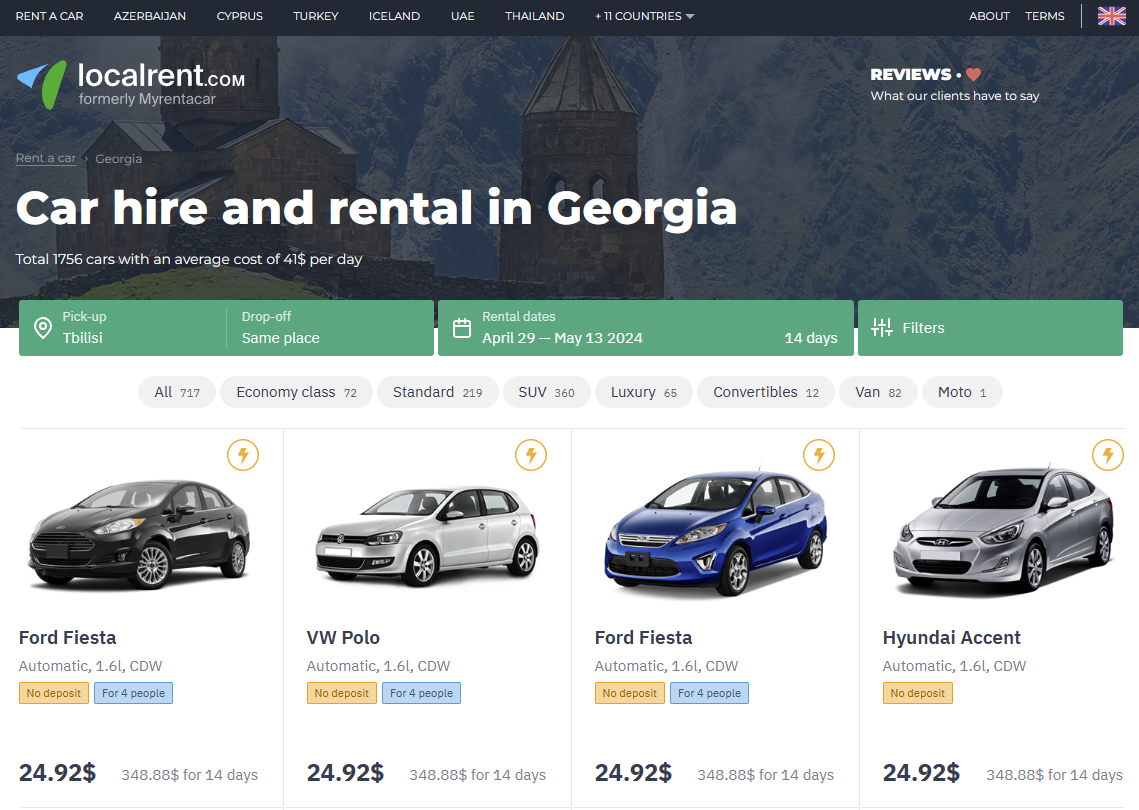Open the Terms link
The width and height of the screenshot is (1139, 810).
coord(1045,16)
